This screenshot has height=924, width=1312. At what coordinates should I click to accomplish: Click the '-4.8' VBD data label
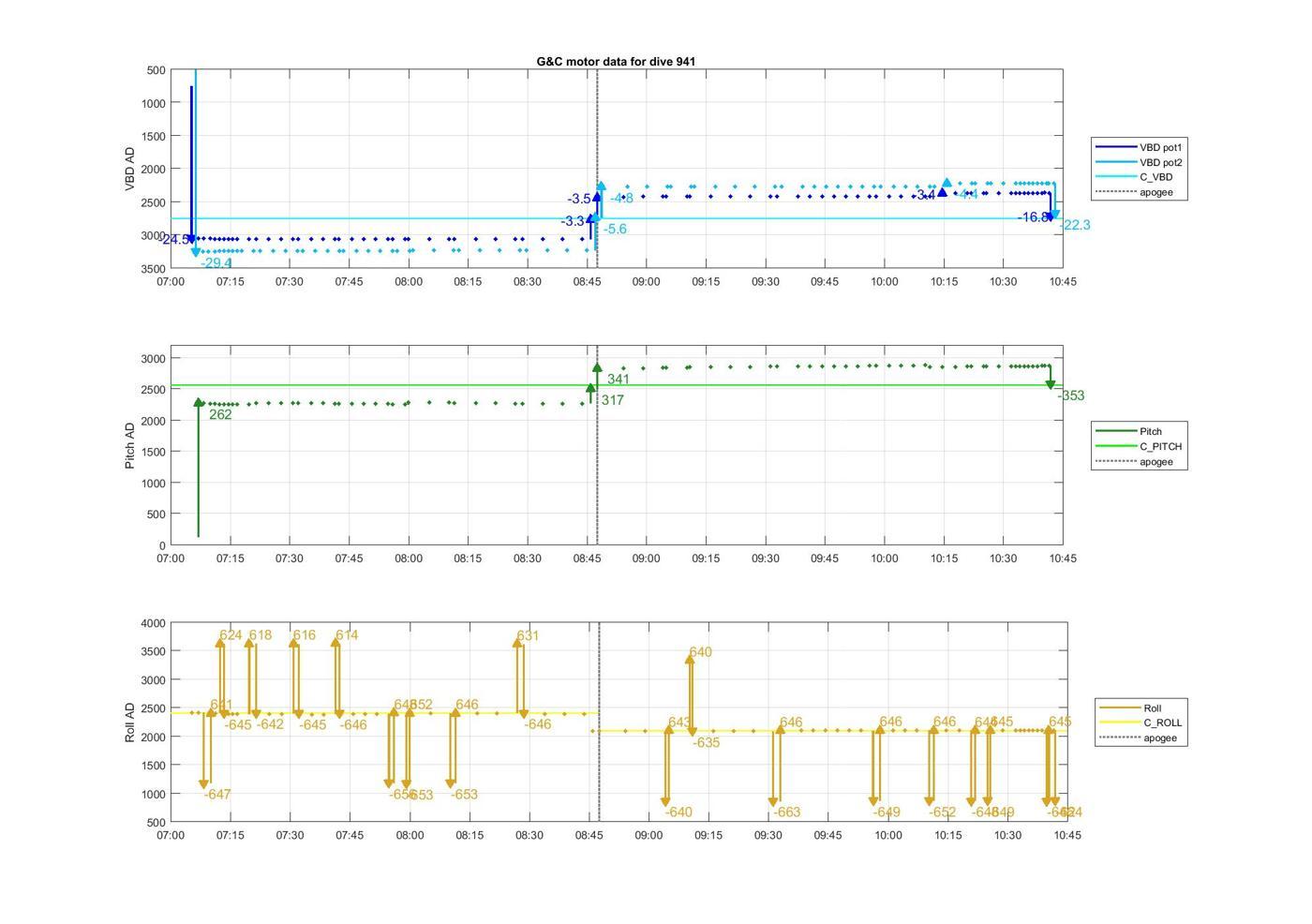(621, 198)
